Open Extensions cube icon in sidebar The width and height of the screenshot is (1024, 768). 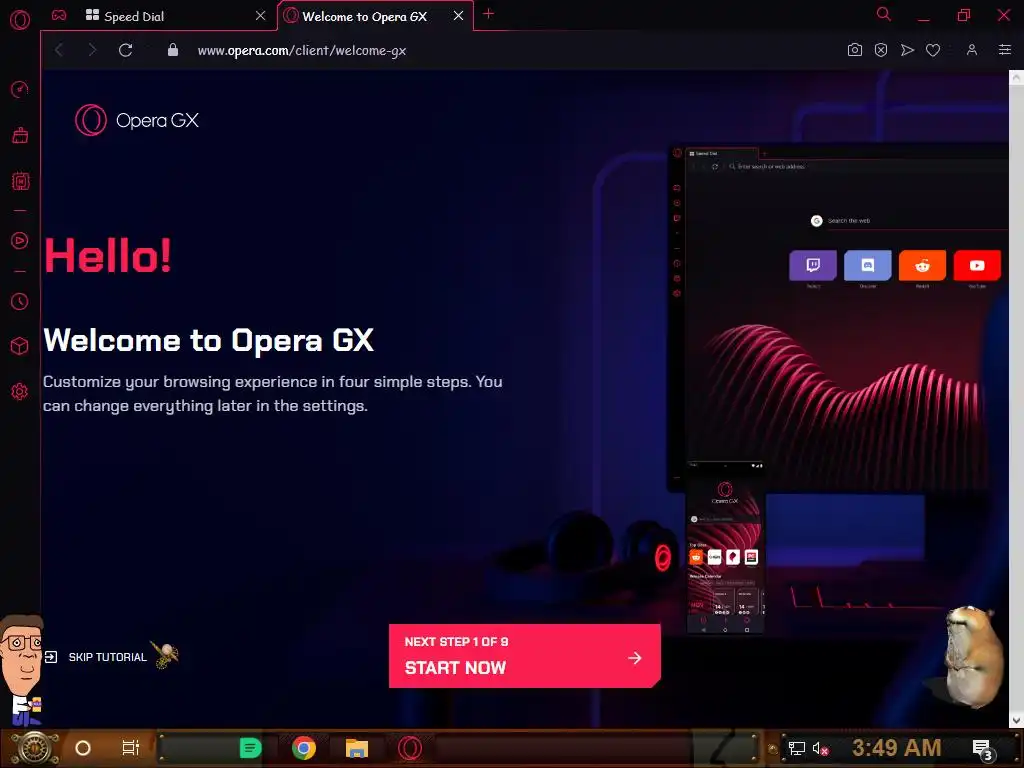click(x=20, y=346)
